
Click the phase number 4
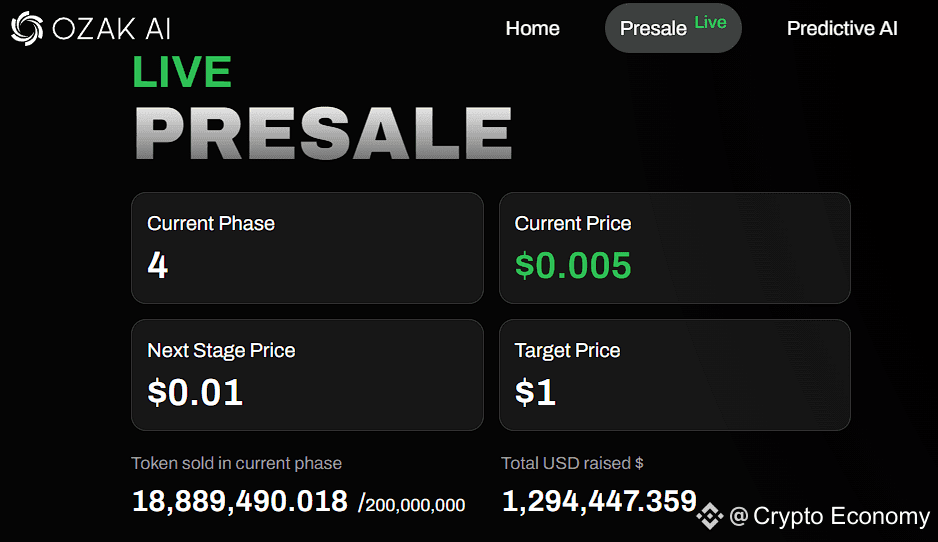157,265
